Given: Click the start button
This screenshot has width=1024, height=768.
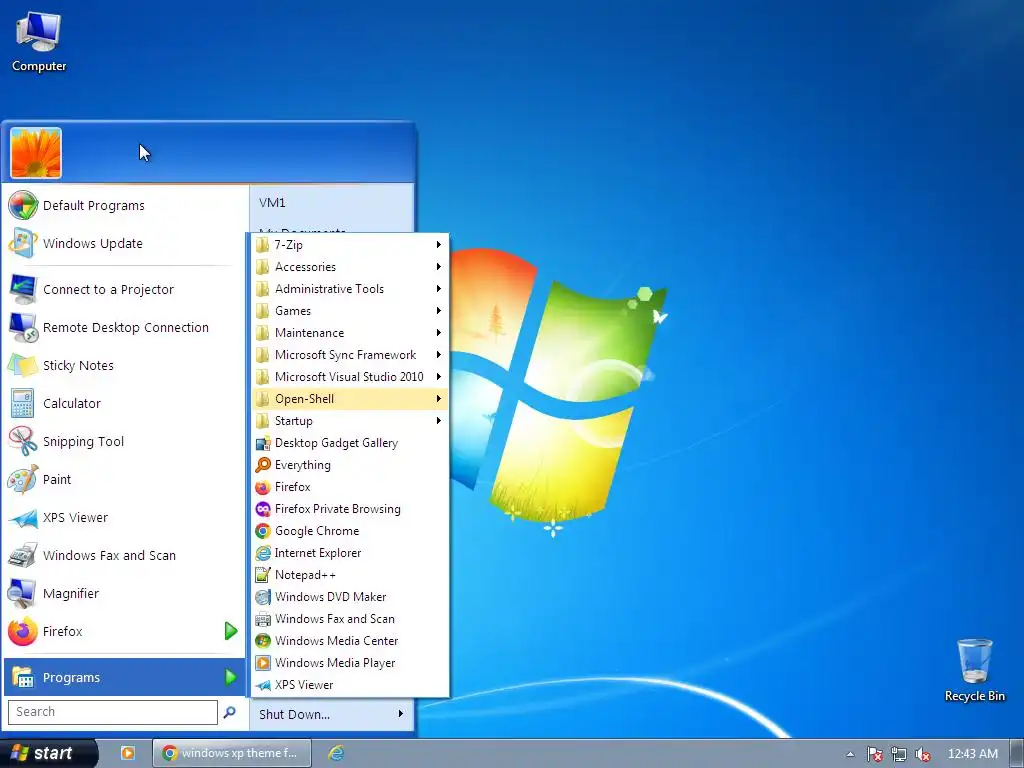Looking at the screenshot, I should (x=47, y=753).
